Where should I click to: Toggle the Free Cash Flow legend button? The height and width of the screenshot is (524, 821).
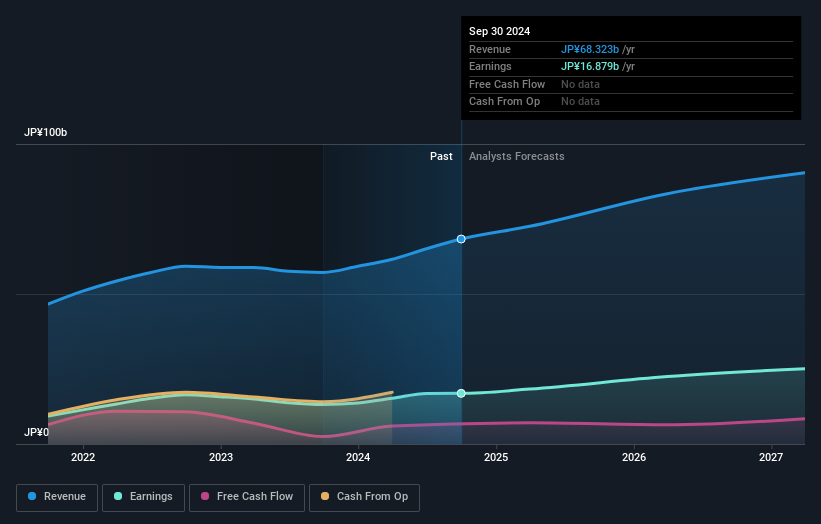[x=247, y=497]
